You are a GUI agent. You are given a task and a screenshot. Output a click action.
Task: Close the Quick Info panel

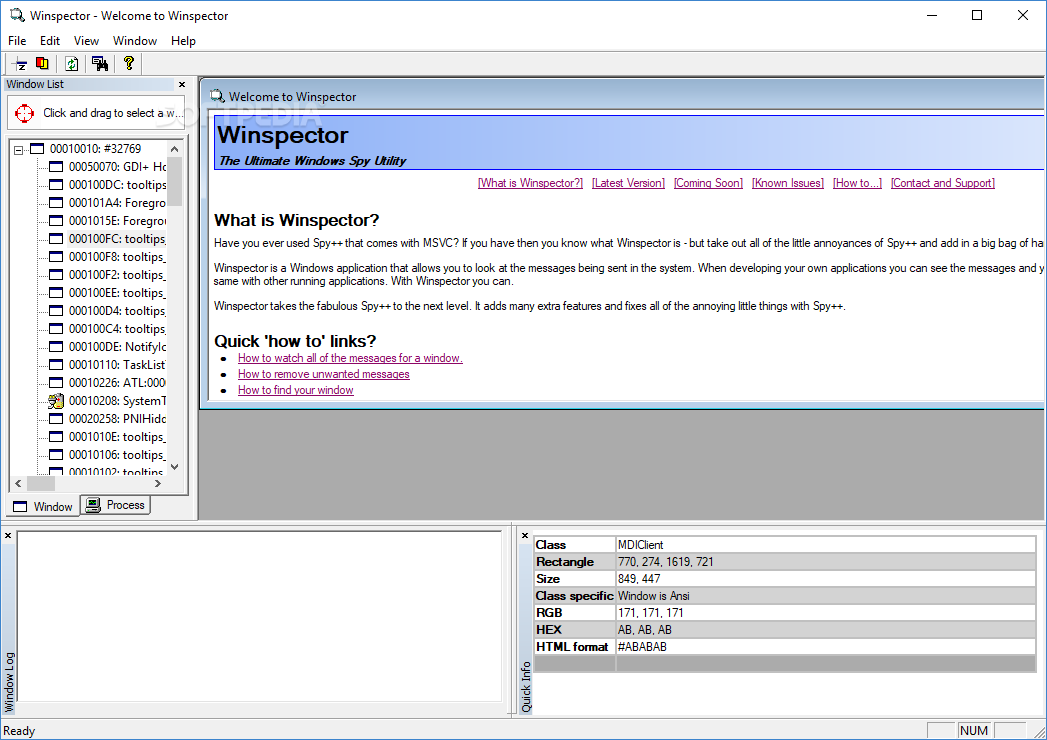(x=525, y=536)
